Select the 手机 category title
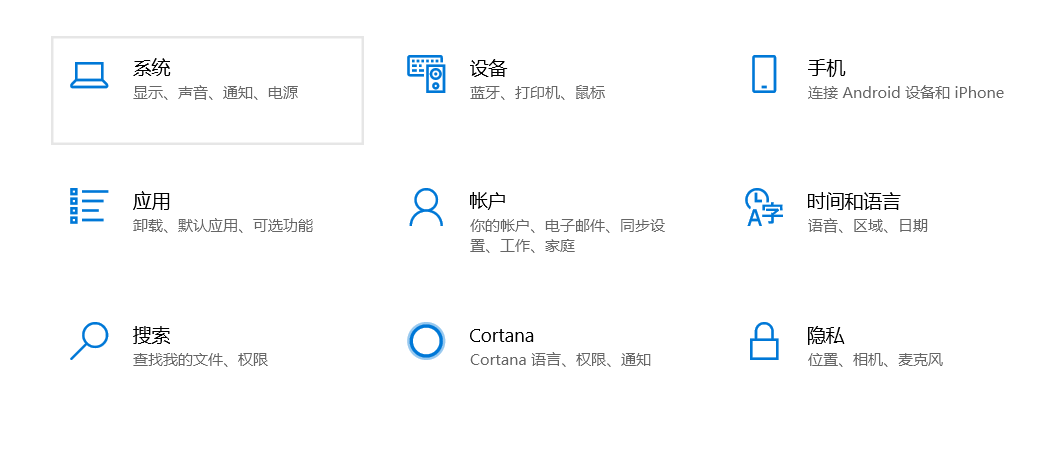This screenshot has width=1052, height=476. coord(827,68)
